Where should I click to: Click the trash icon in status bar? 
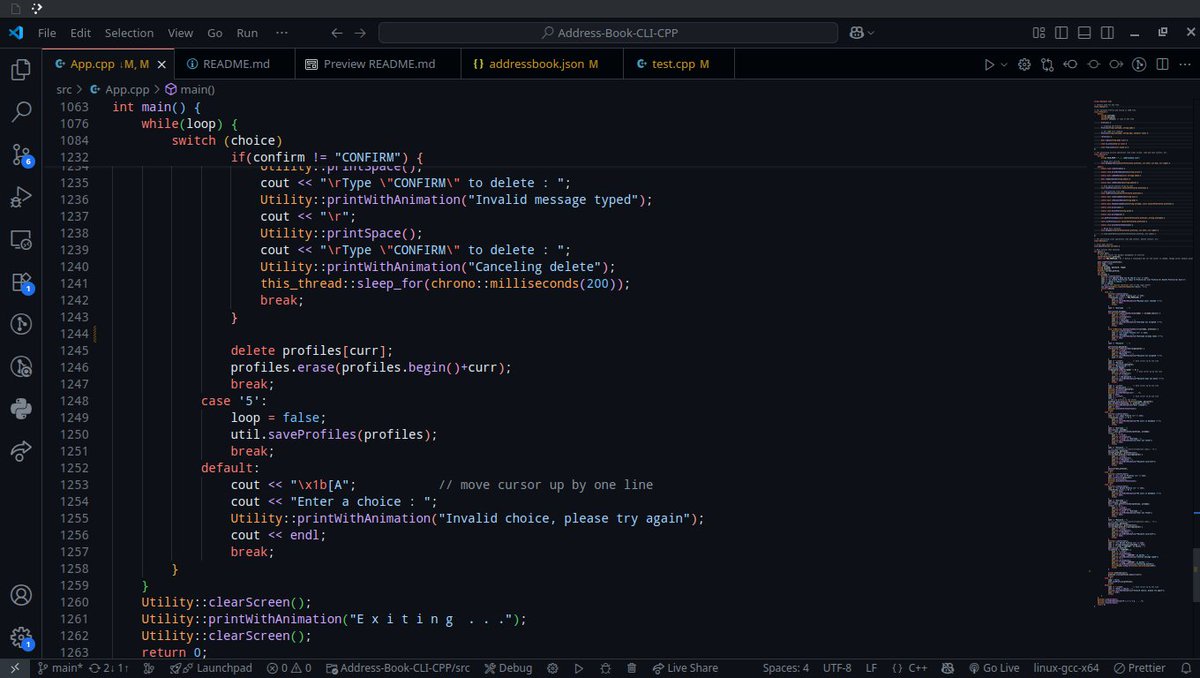(632, 668)
